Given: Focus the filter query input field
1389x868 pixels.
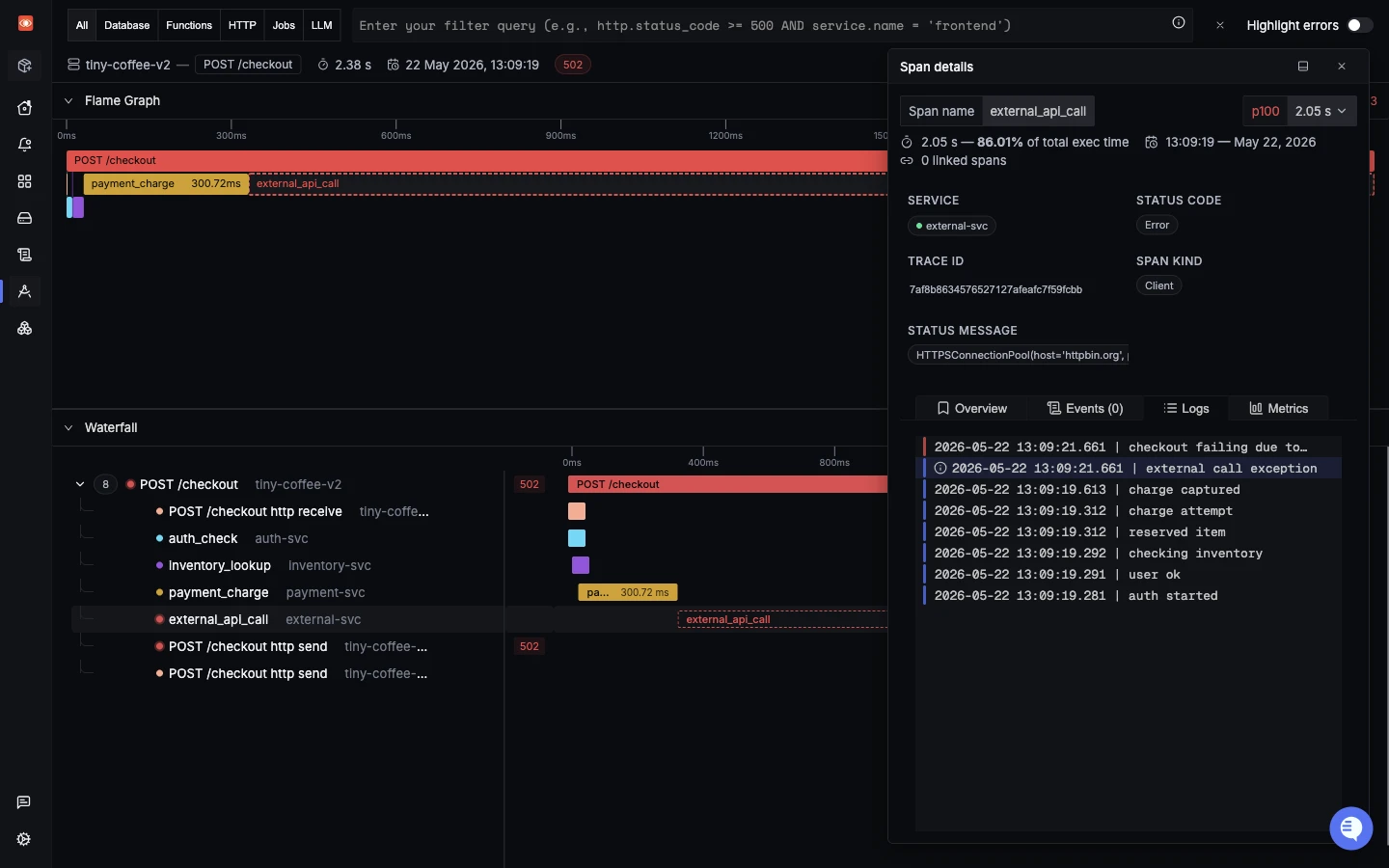Looking at the screenshot, I should 757,25.
